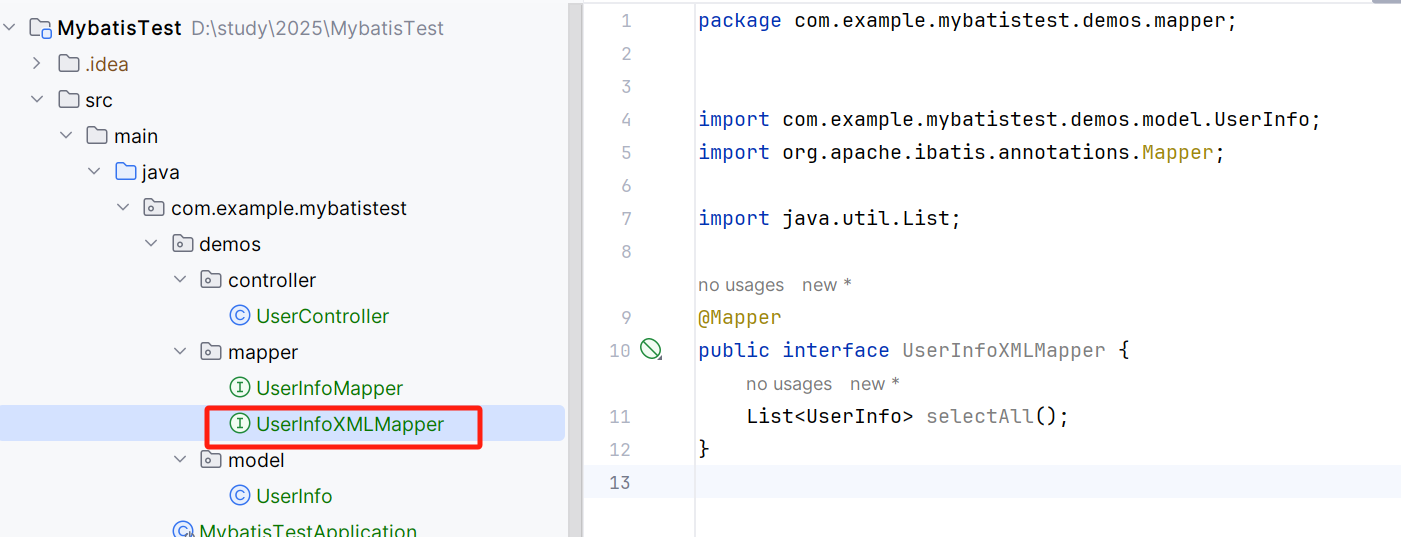
Task: Click the package declaration on line 1
Action: tap(967, 21)
